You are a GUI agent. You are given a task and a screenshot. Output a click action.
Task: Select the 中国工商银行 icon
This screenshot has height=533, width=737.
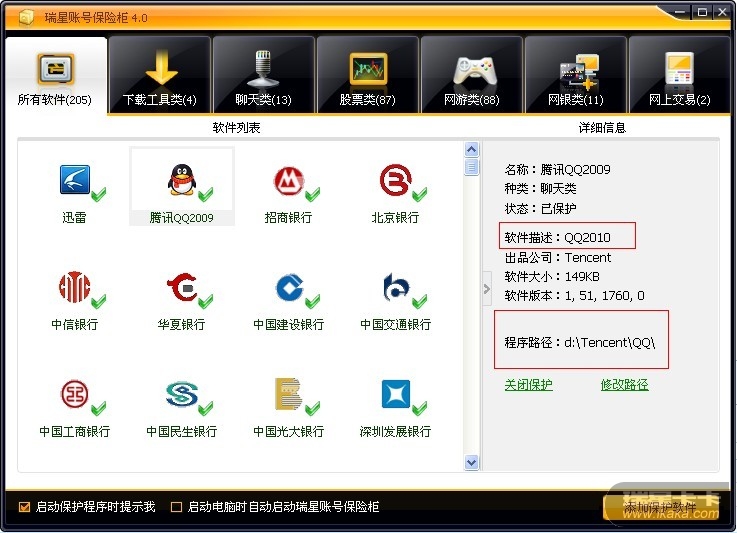point(74,394)
